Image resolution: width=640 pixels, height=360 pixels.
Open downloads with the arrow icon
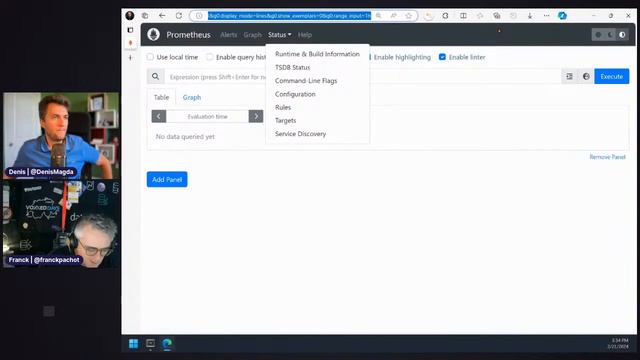(x=530, y=16)
